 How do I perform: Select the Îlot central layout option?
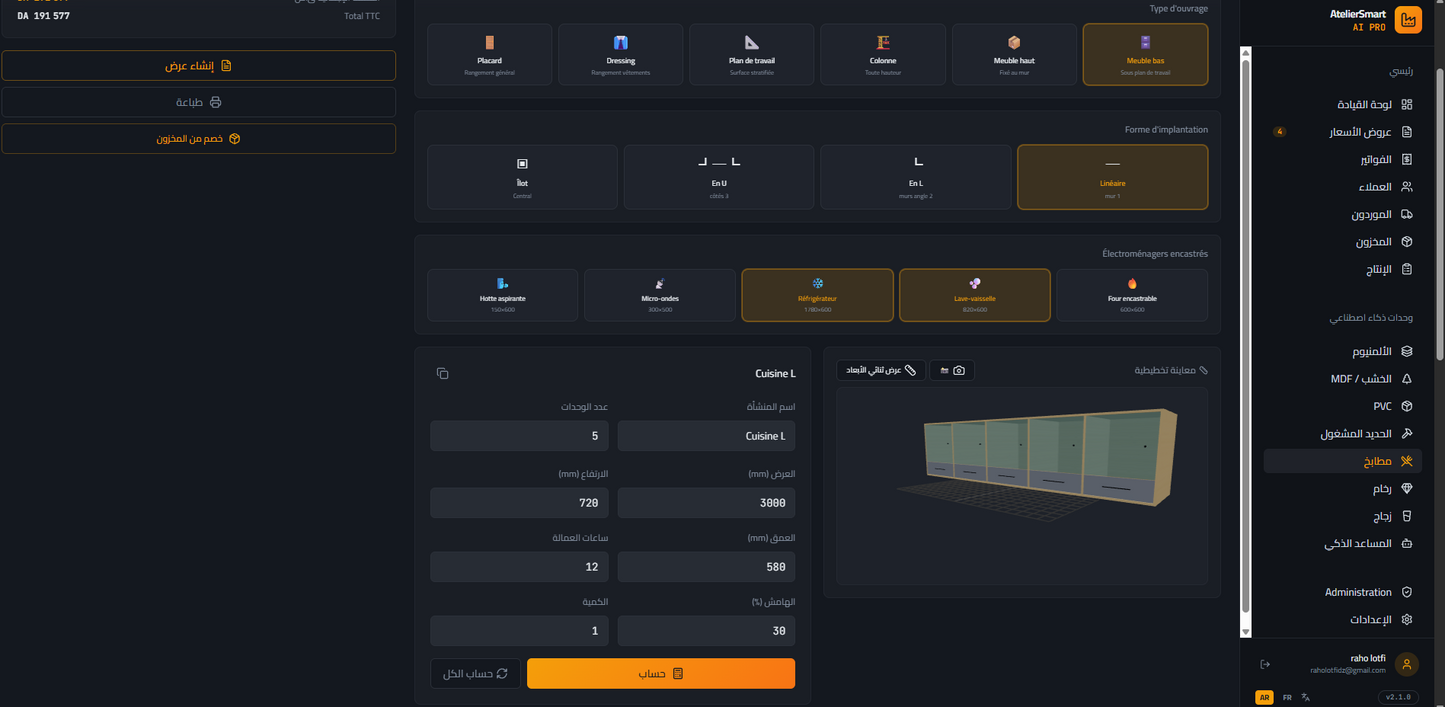tap(522, 177)
